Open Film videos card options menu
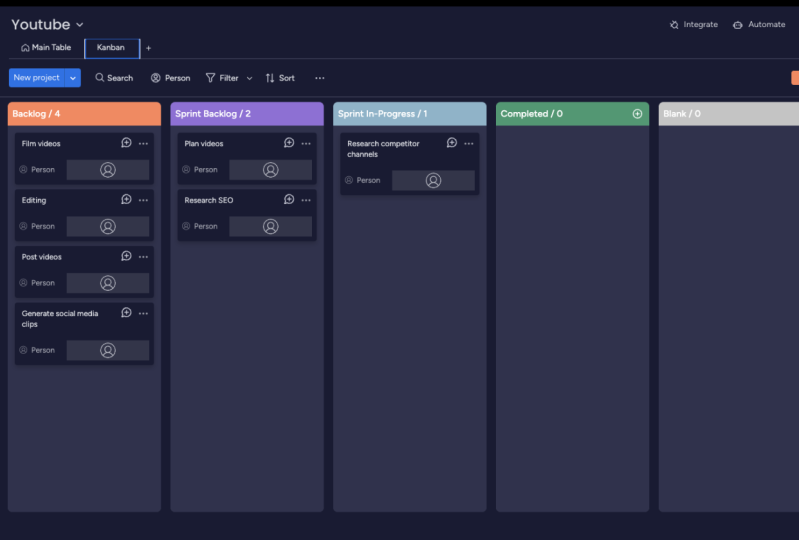Image resolution: width=799 pixels, height=540 pixels. pos(143,144)
